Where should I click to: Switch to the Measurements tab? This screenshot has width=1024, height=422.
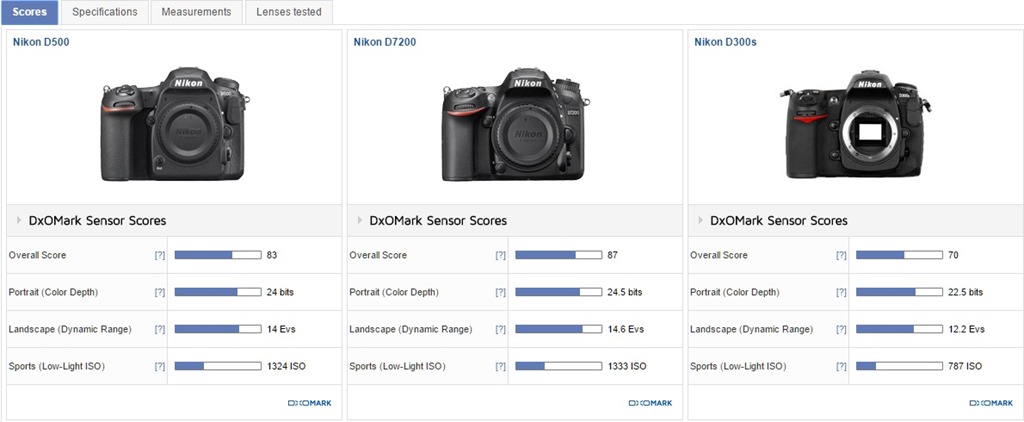pyautogui.click(x=196, y=12)
